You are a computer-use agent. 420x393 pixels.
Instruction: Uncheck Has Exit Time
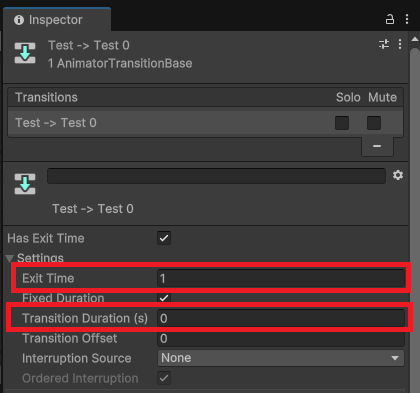[x=164, y=238]
